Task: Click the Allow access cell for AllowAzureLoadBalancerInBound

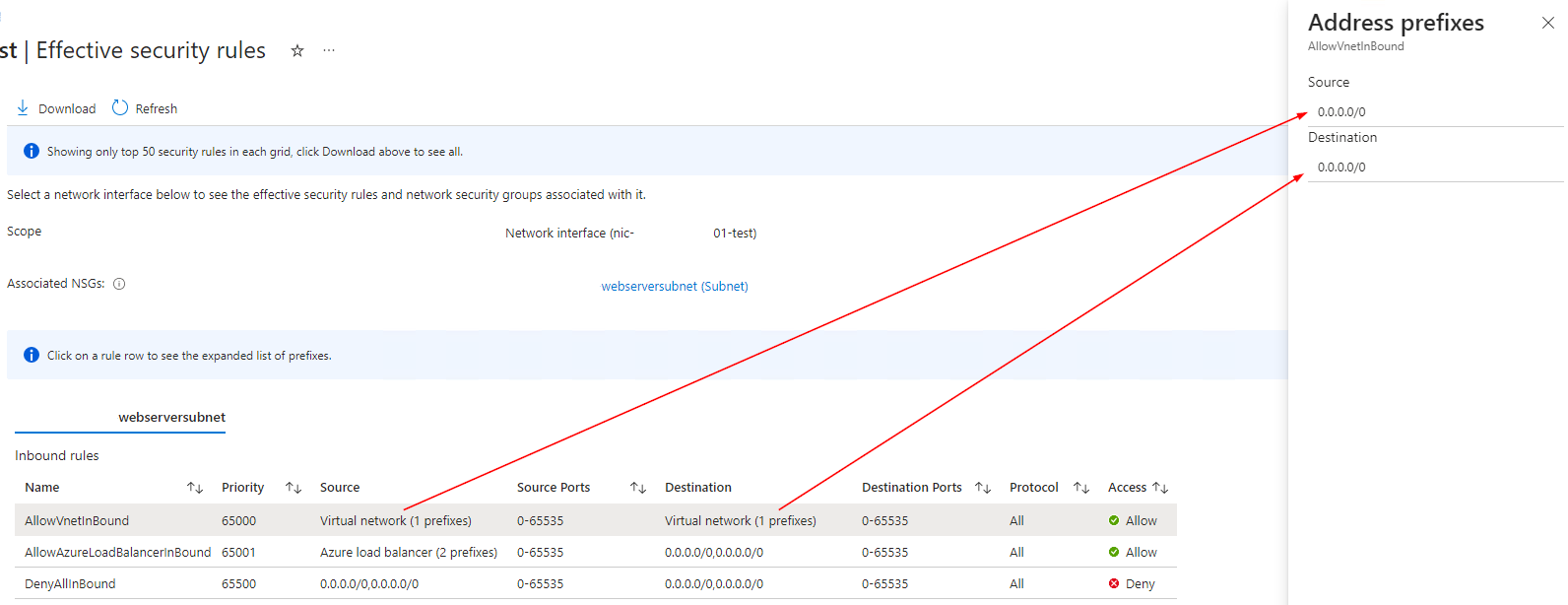Action: pyautogui.click(x=1133, y=553)
